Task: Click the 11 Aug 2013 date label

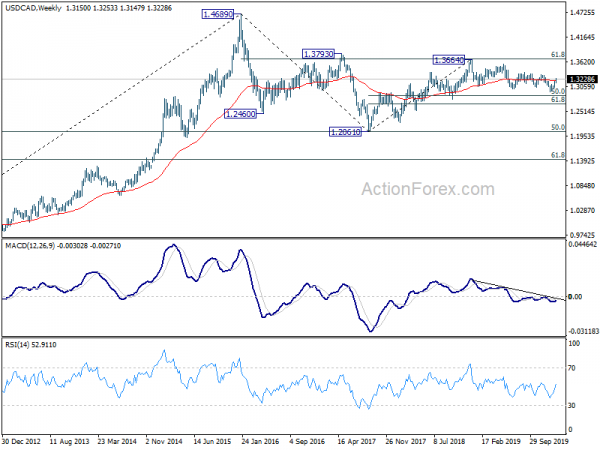Action: (69, 441)
